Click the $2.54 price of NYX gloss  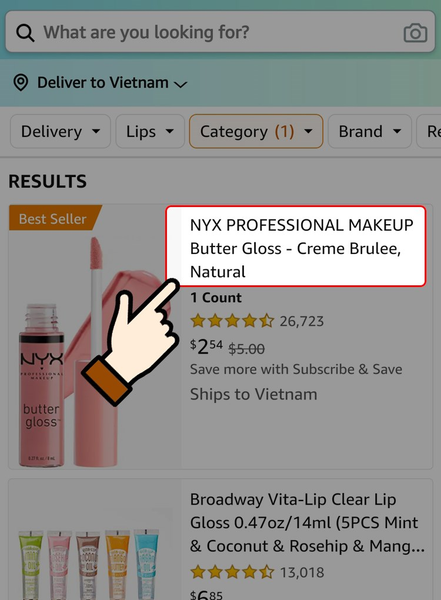[x=207, y=347]
